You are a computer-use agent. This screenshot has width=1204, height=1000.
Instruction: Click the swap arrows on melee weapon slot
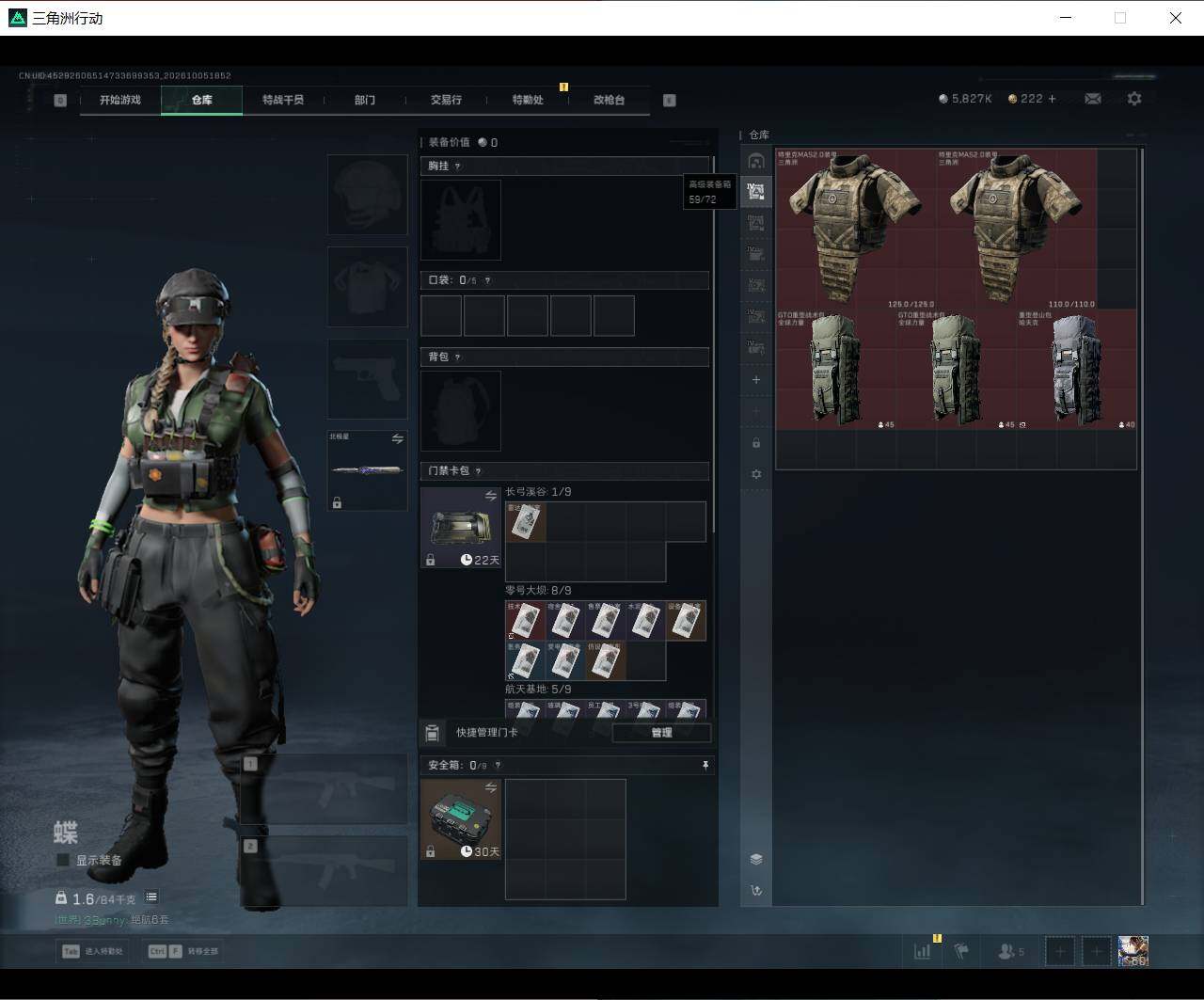pyautogui.click(x=397, y=439)
